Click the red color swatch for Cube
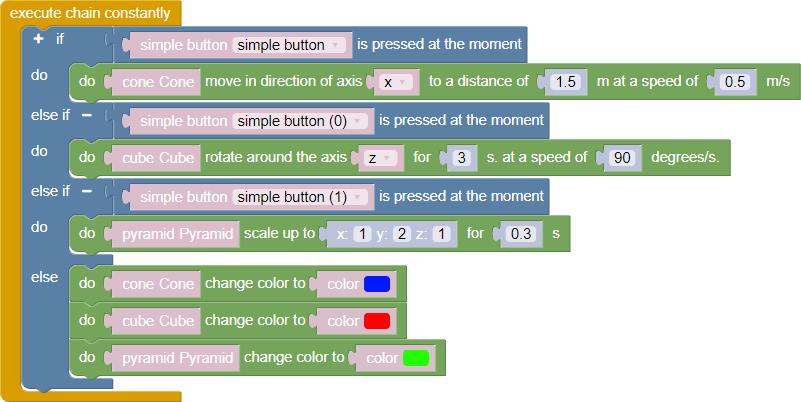The image size is (801, 402). tap(376, 321)
